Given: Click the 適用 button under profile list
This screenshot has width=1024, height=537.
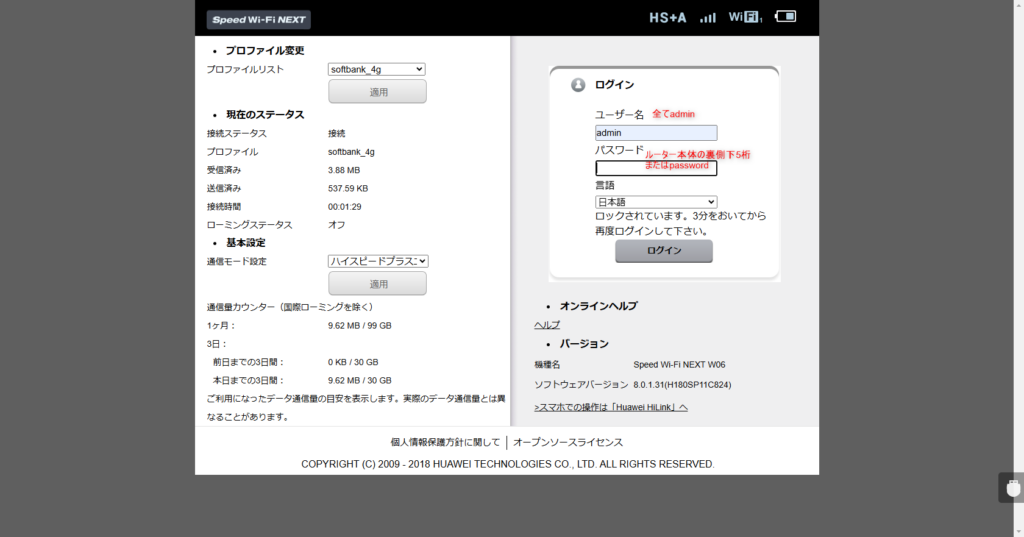Looking at the screenshot, I should 377,92.
